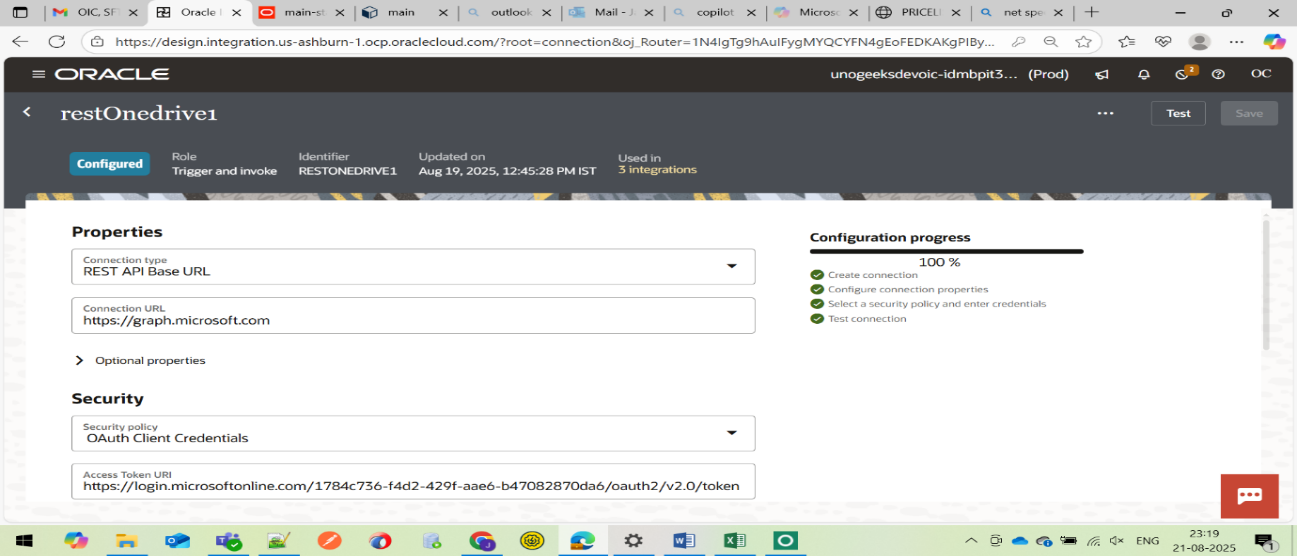Screen dimensions: 1297x556
Task: Open the Wi-Fi network tray icon
Action: pos(1093,541)
